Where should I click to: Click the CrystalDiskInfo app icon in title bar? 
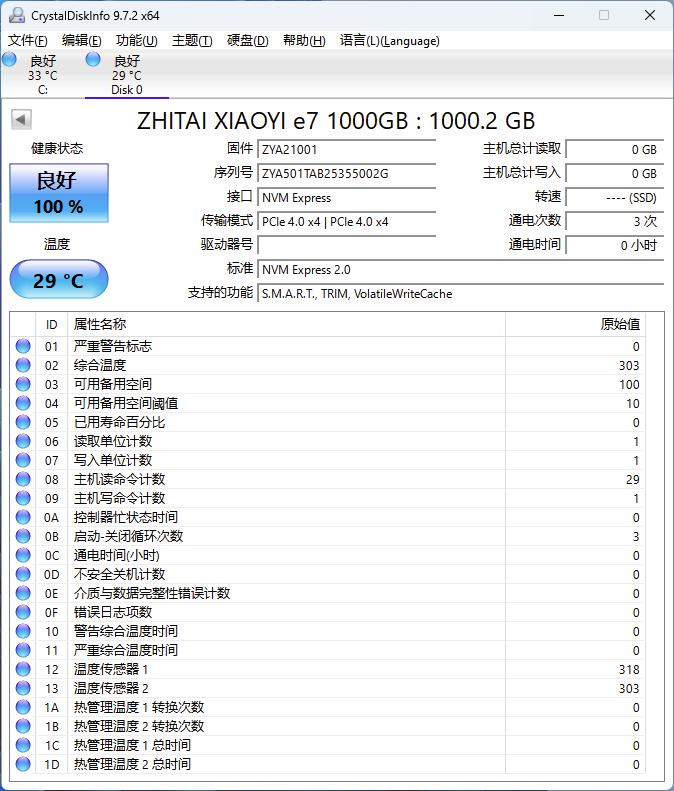click(x=17, y=15)
